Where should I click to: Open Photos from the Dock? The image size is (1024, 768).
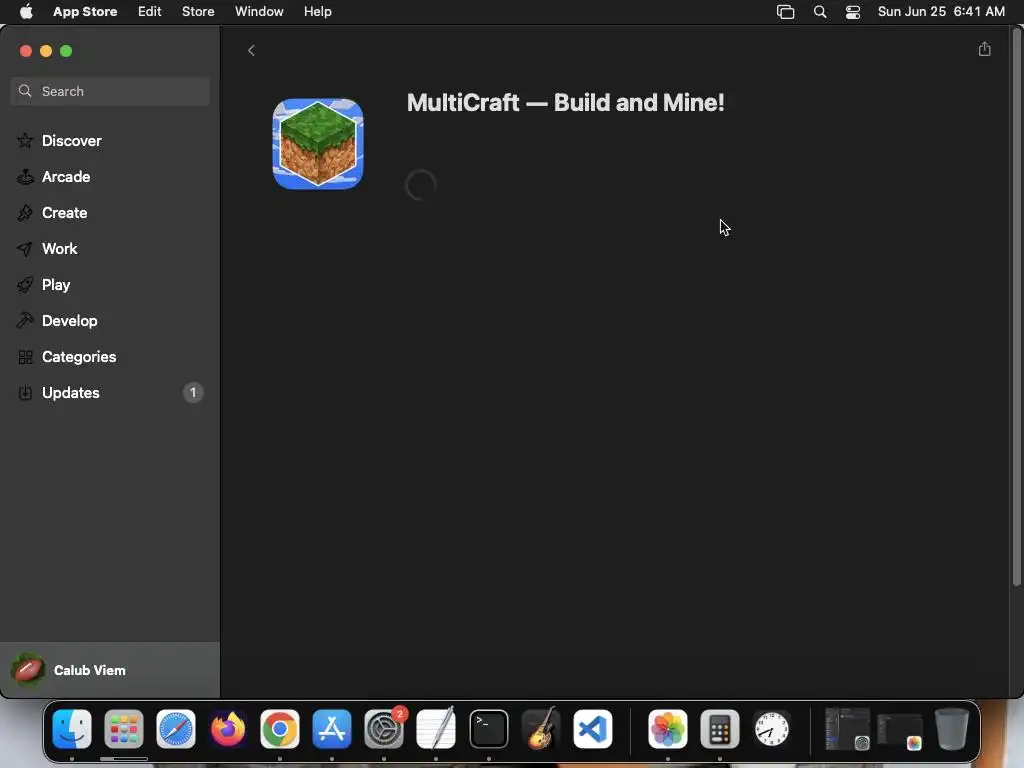(667, 728)
